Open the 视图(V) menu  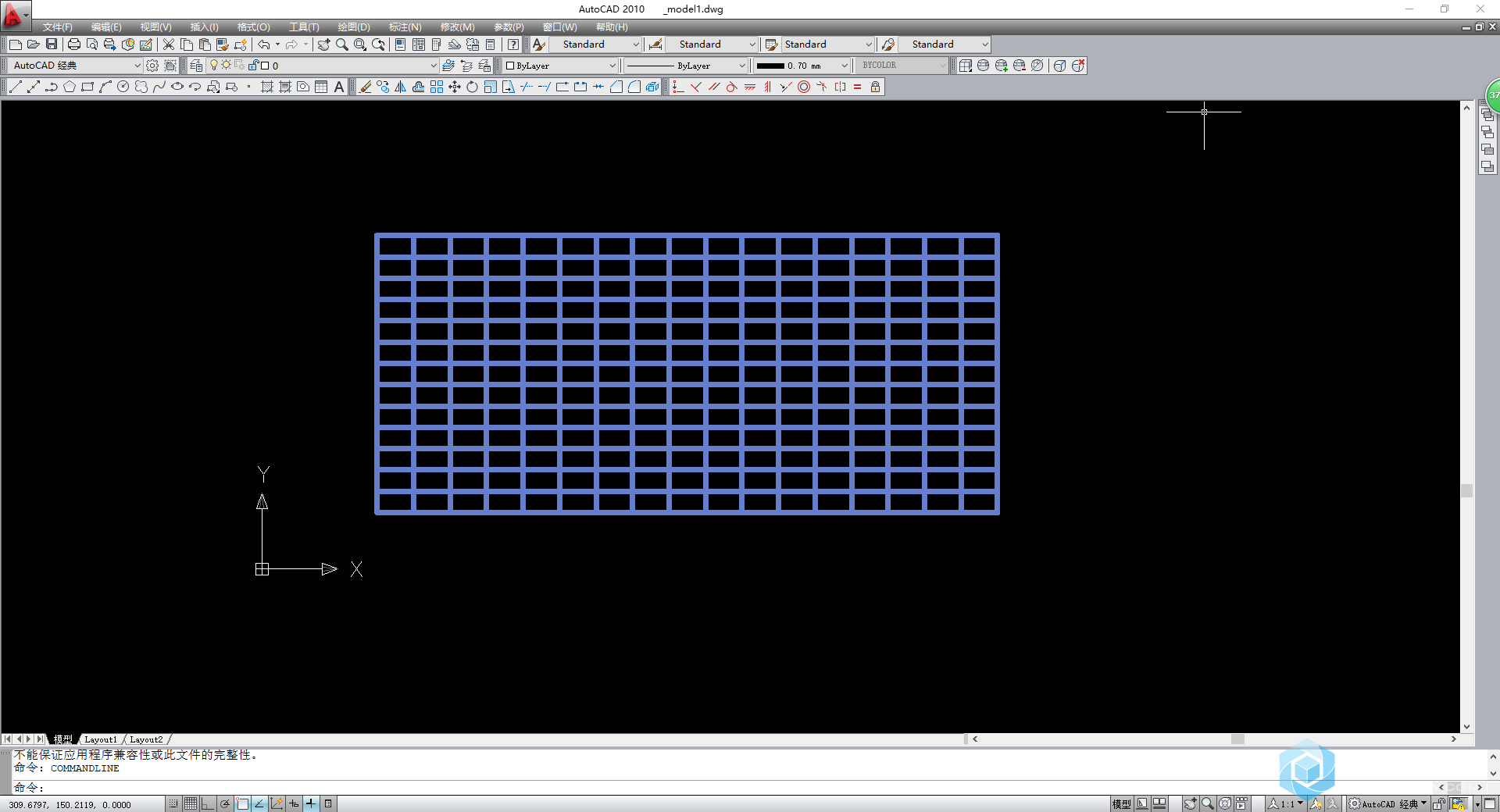click(155, 27)
